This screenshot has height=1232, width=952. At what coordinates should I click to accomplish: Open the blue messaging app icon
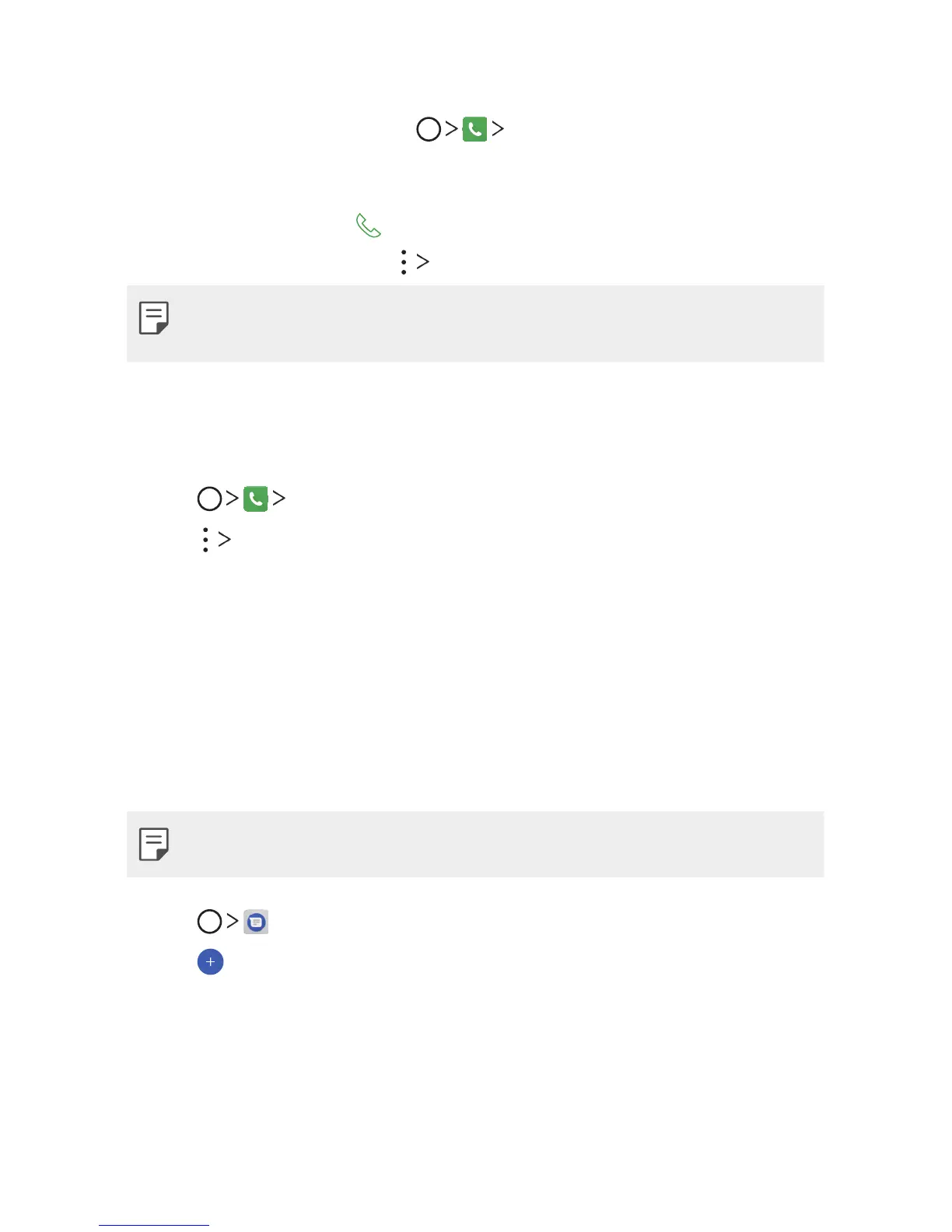coord(256,922)
